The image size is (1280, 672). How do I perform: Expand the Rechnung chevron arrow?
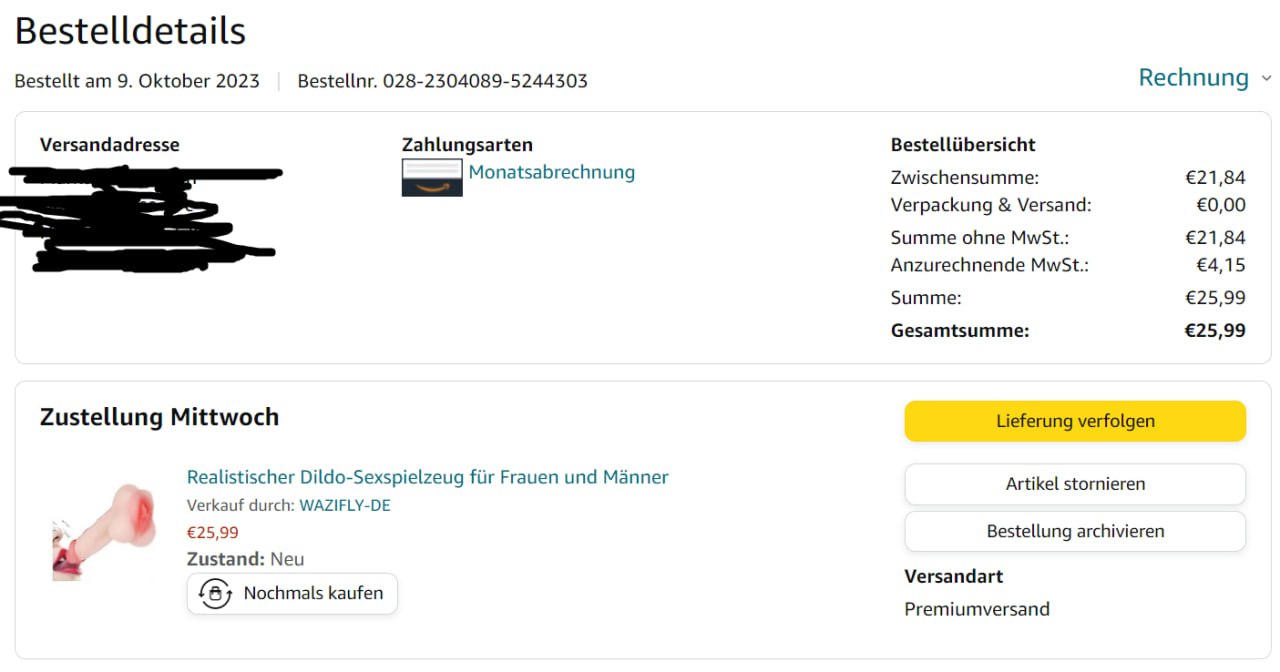pos(1266,78)
